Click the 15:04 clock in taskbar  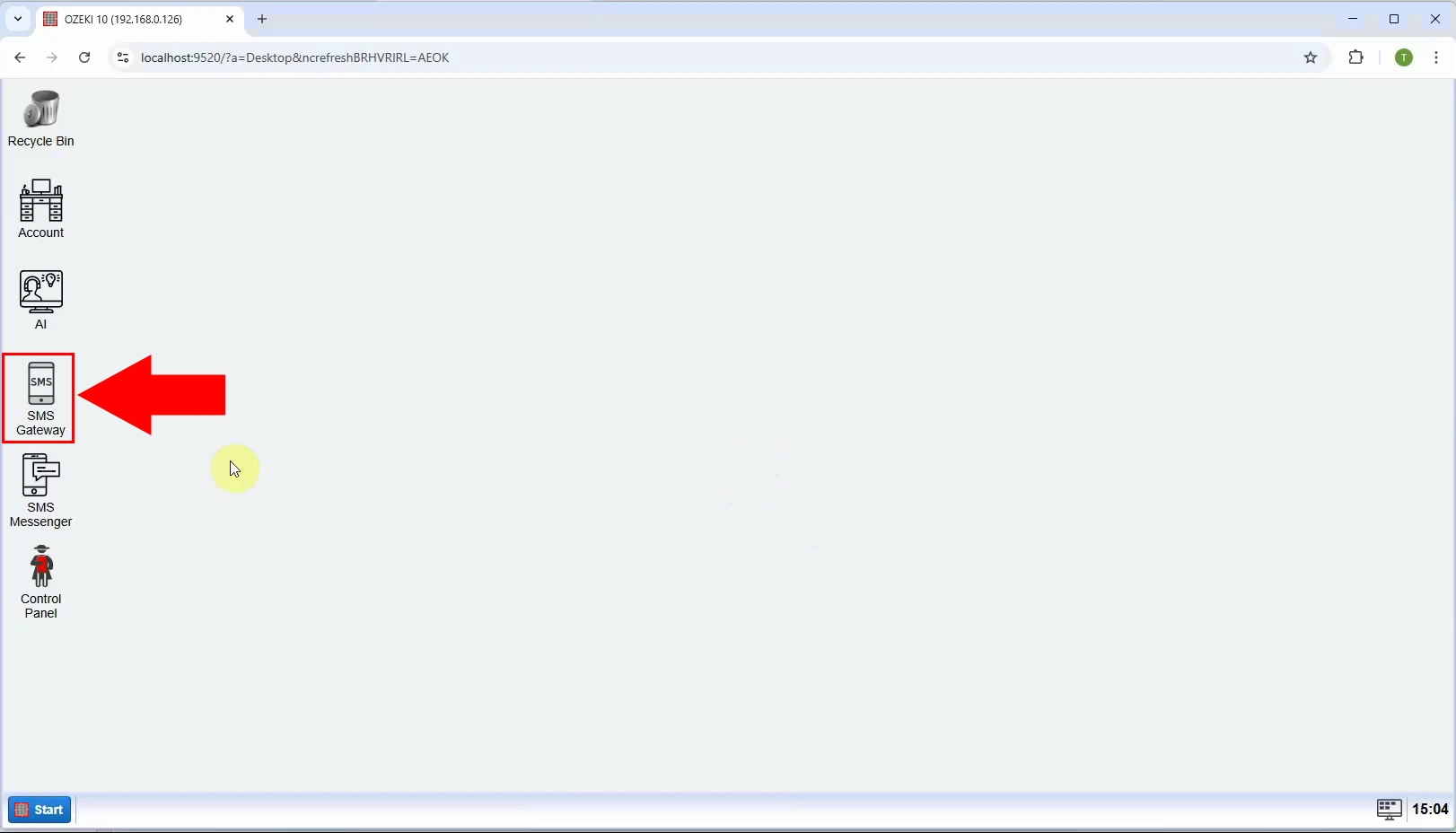1430,810
